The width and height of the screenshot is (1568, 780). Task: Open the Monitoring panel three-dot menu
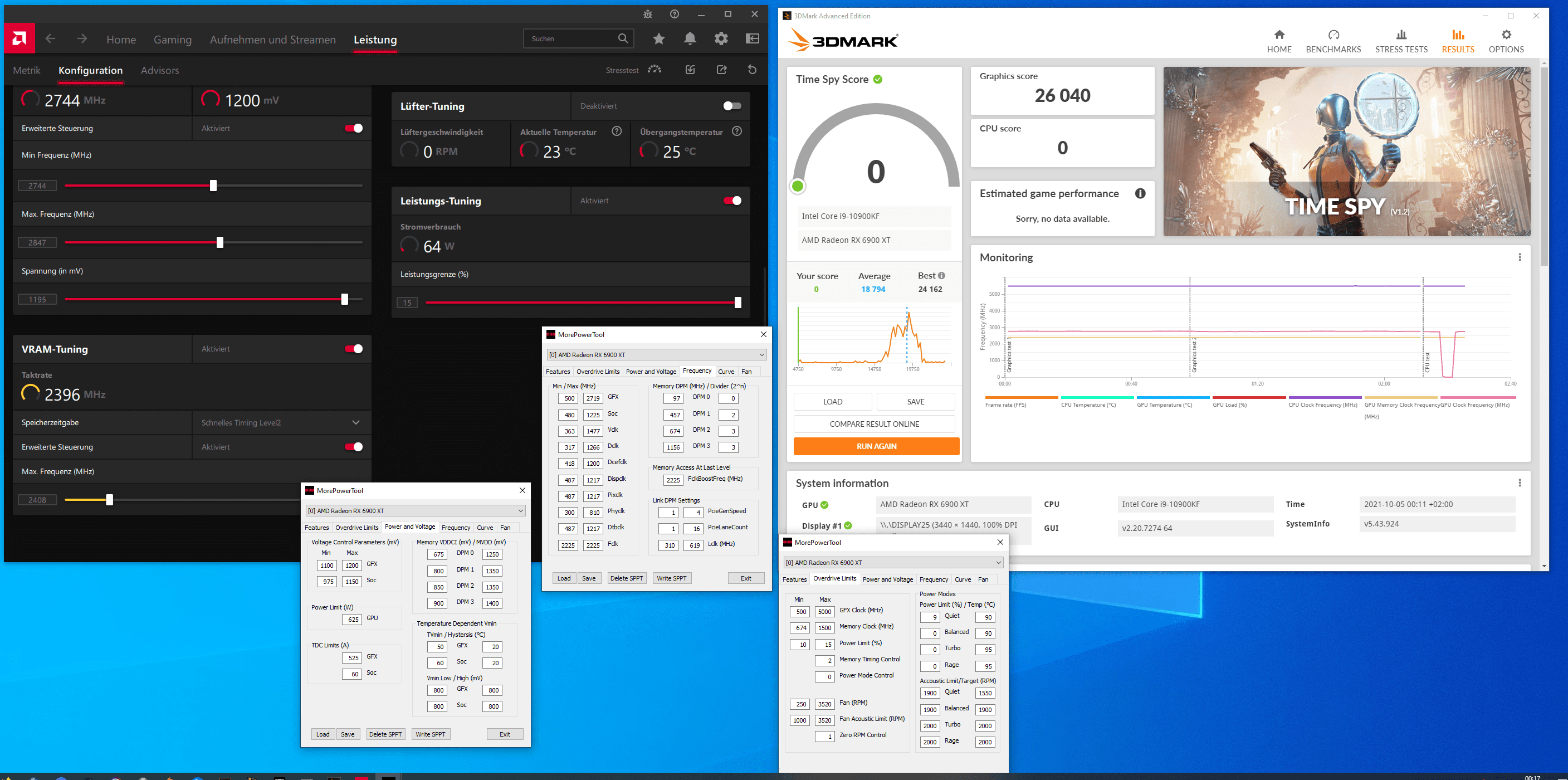(1520, 257)
